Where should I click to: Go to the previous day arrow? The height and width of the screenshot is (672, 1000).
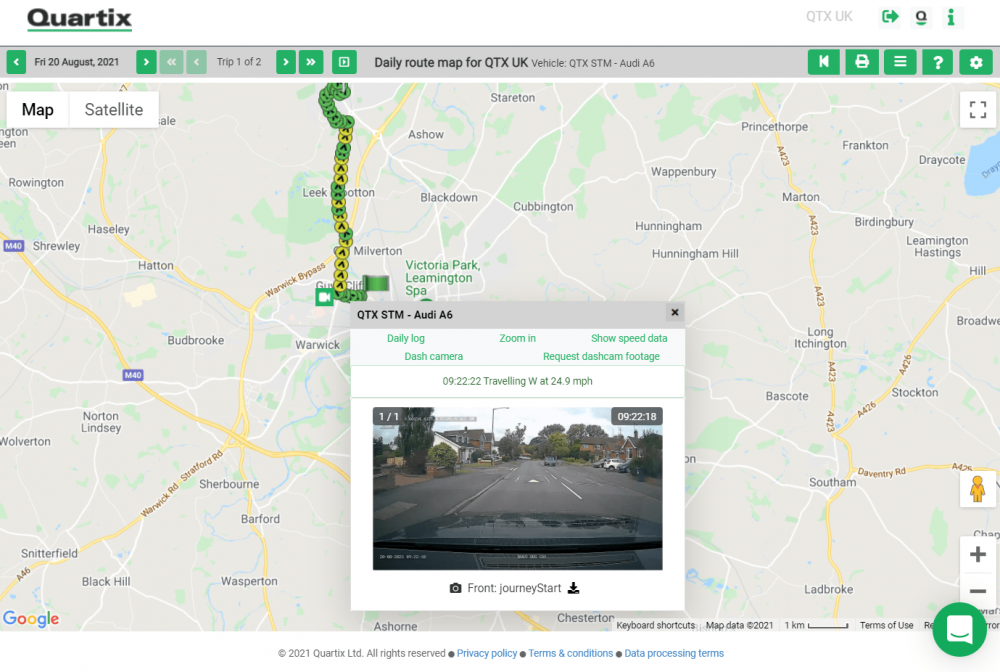tap(16, 62)
